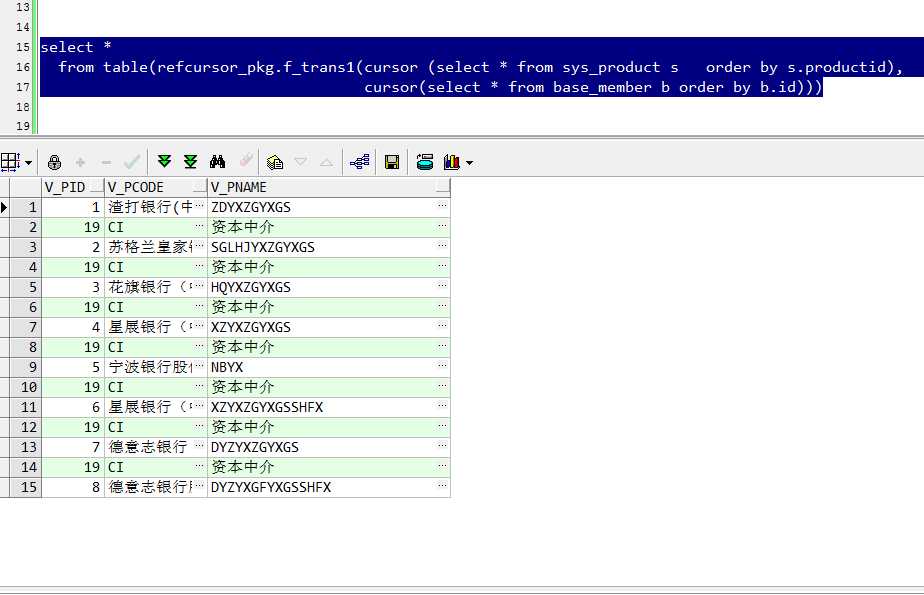The width and height of the screenshot is (924, 595).
Task: Open the single record view icon
Action: point(275,162)
